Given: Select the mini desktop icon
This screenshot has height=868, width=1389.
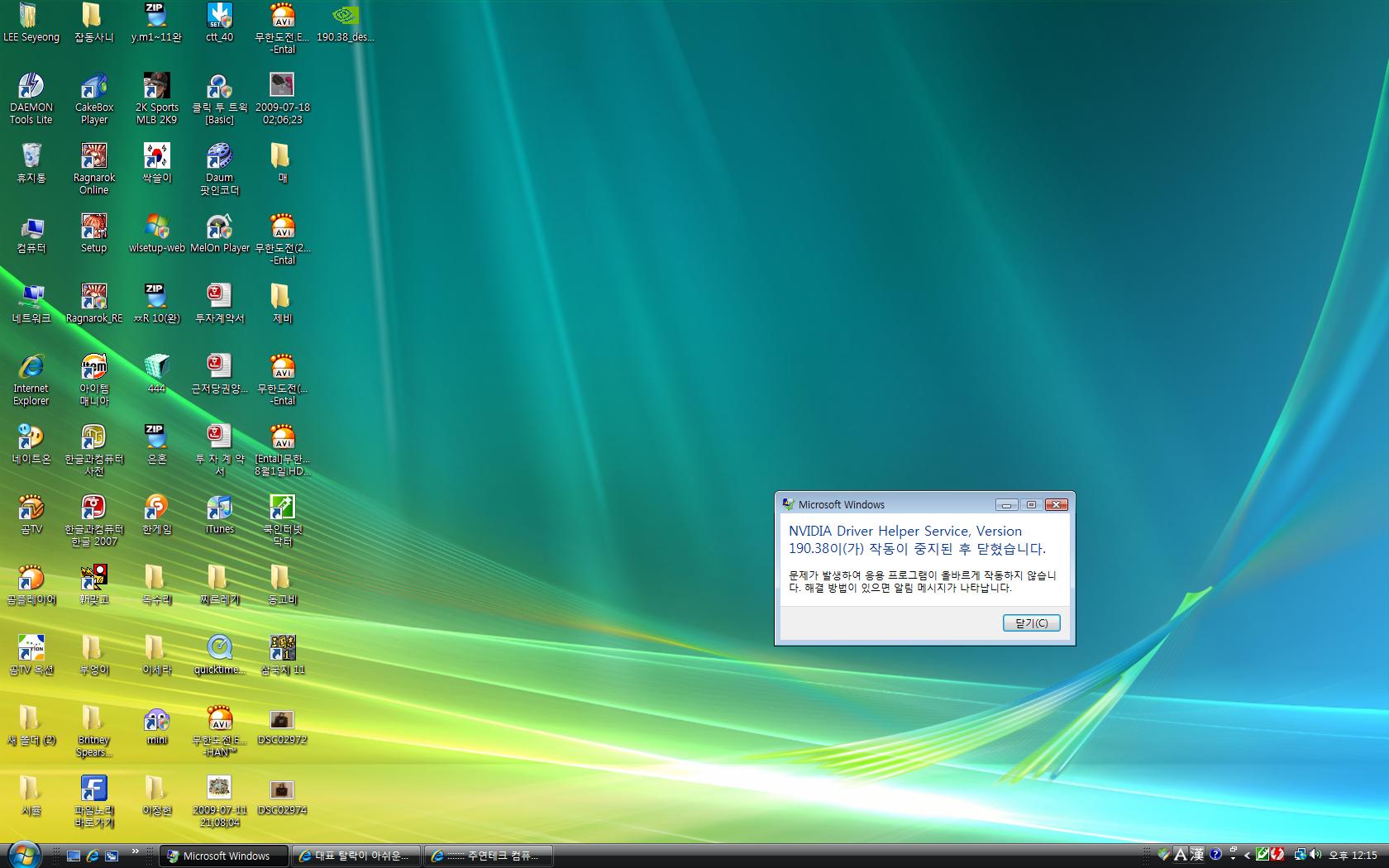Looking at the screenshot, I should [157, 725].
